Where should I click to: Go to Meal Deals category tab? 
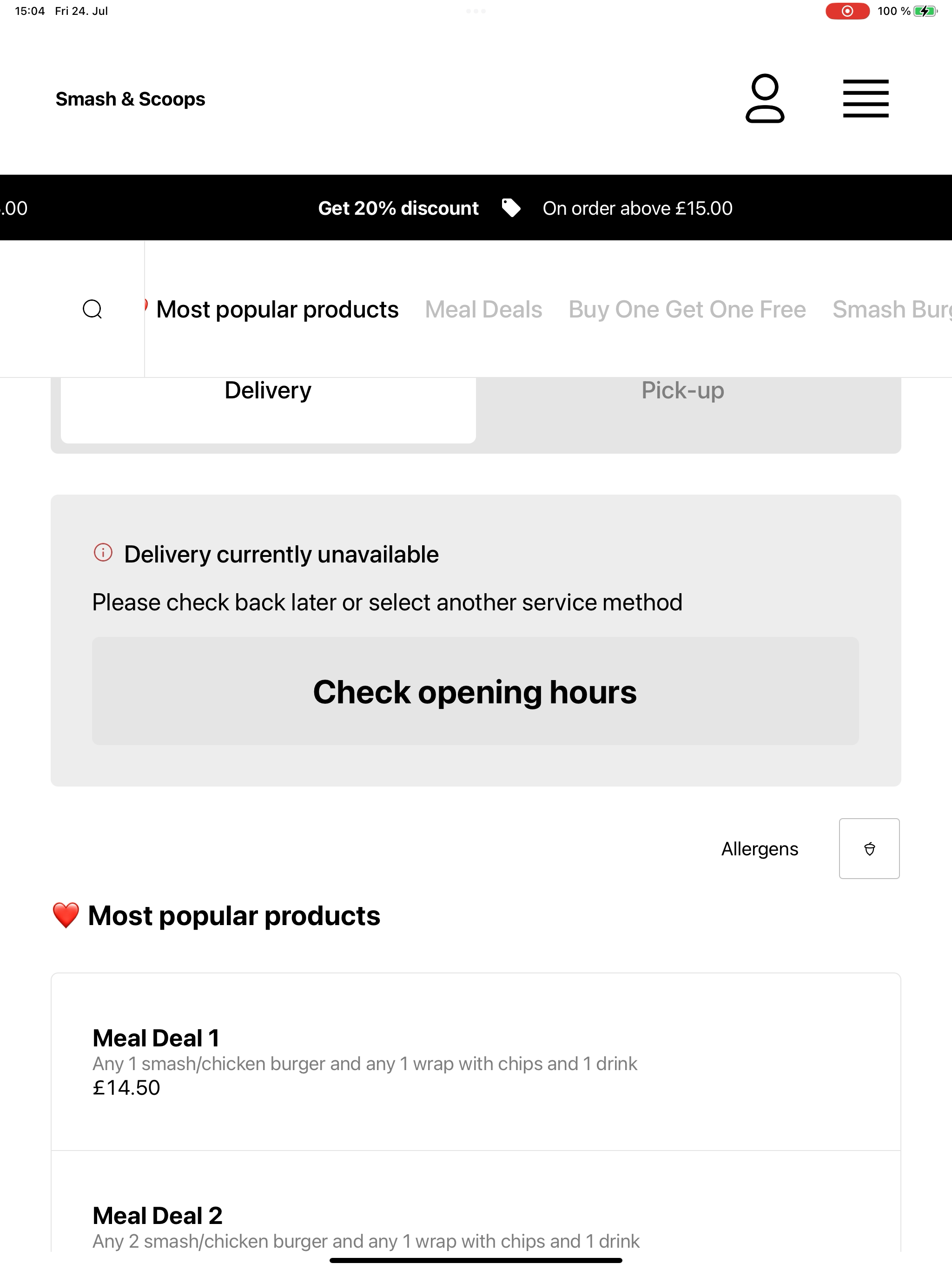point(483,310)
